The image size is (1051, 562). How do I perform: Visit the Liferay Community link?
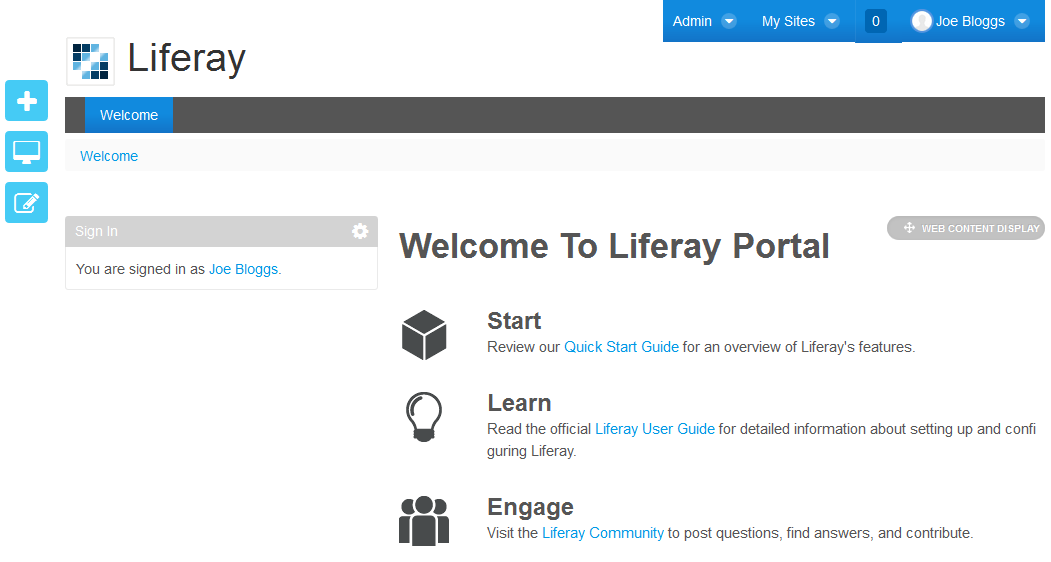[x=603, y=533]
